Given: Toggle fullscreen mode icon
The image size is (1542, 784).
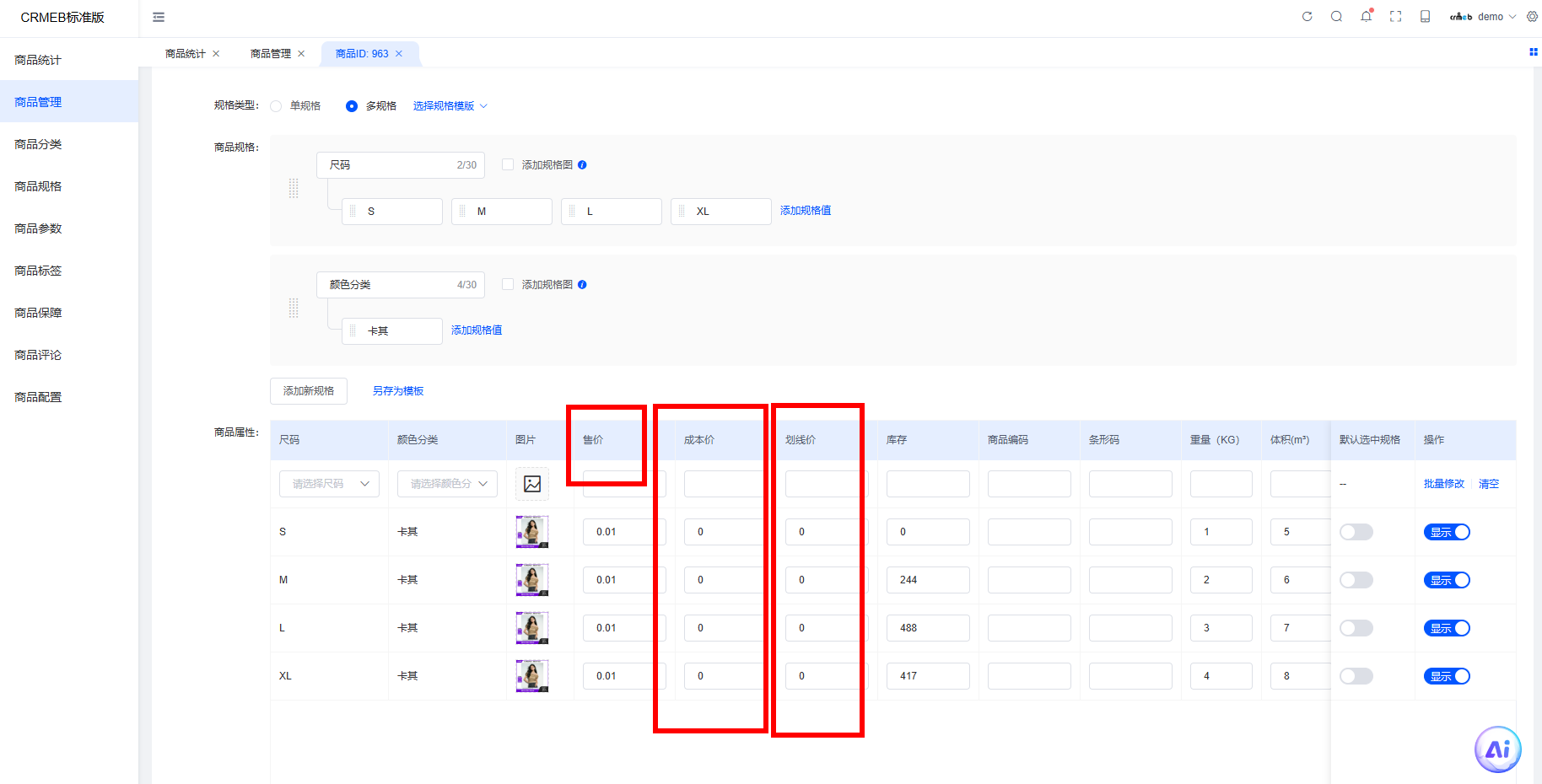Looking at the screenshot, I should pyautogui.click(x=1396, y=16).
